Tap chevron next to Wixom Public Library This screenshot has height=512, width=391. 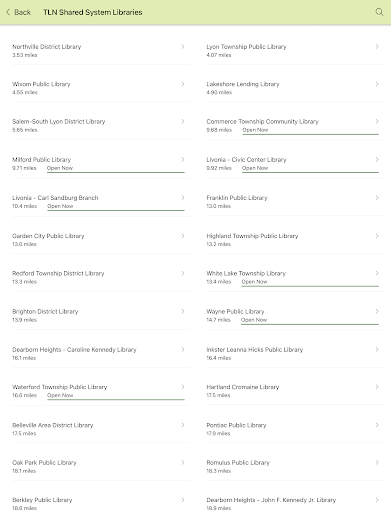pos(183,84)
